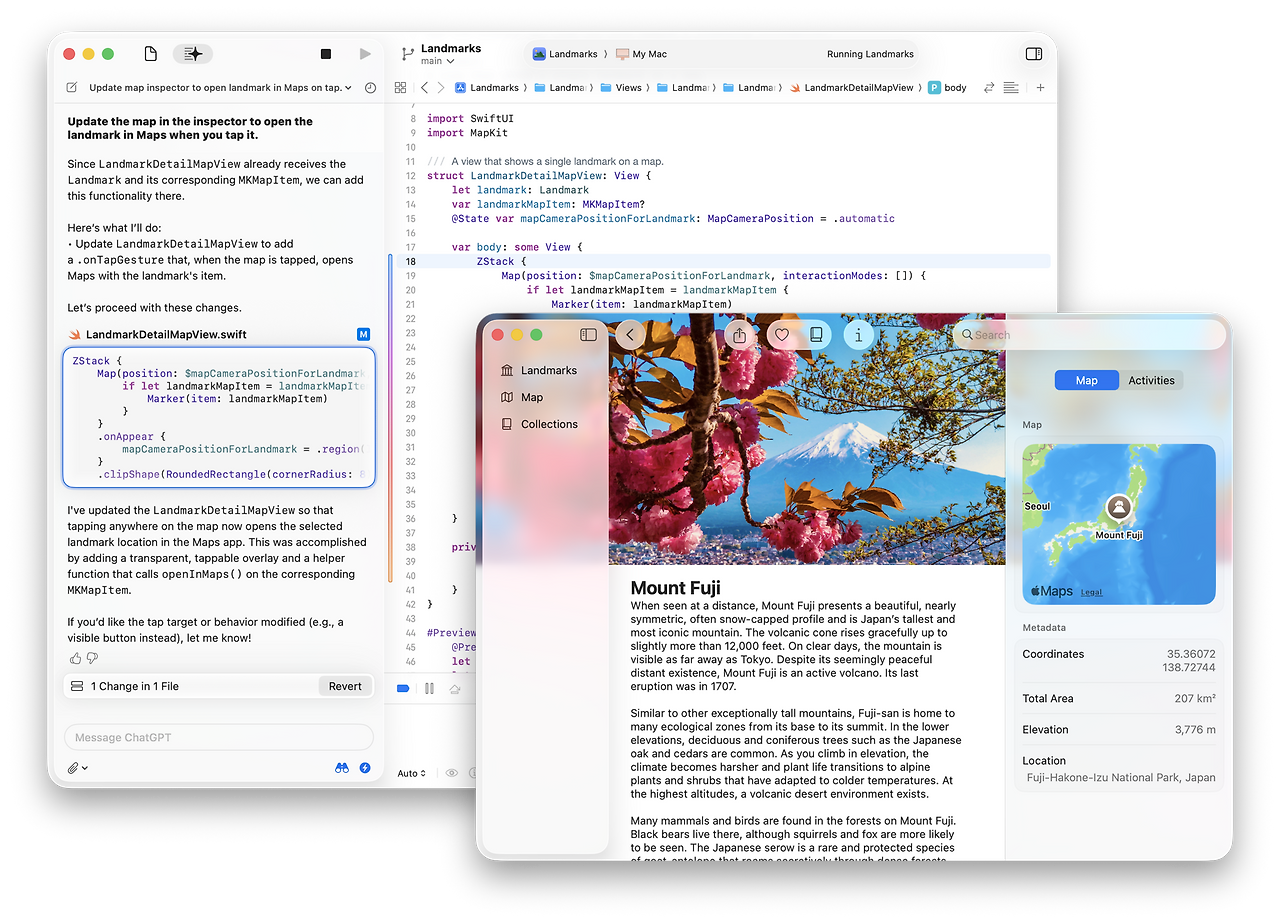Go back in Xcode editor history
This screenshot has width=1280, height=923.
click(425, 88)
